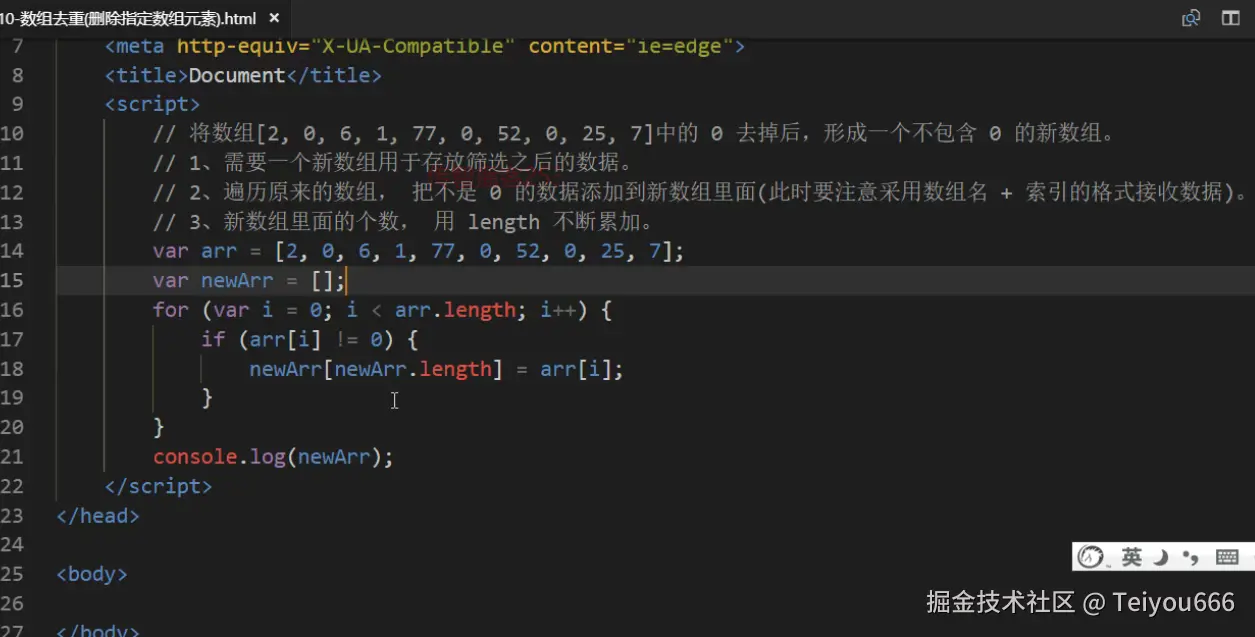
Task: Click the number 52 in line 14 array
Action: pos(528,251)
